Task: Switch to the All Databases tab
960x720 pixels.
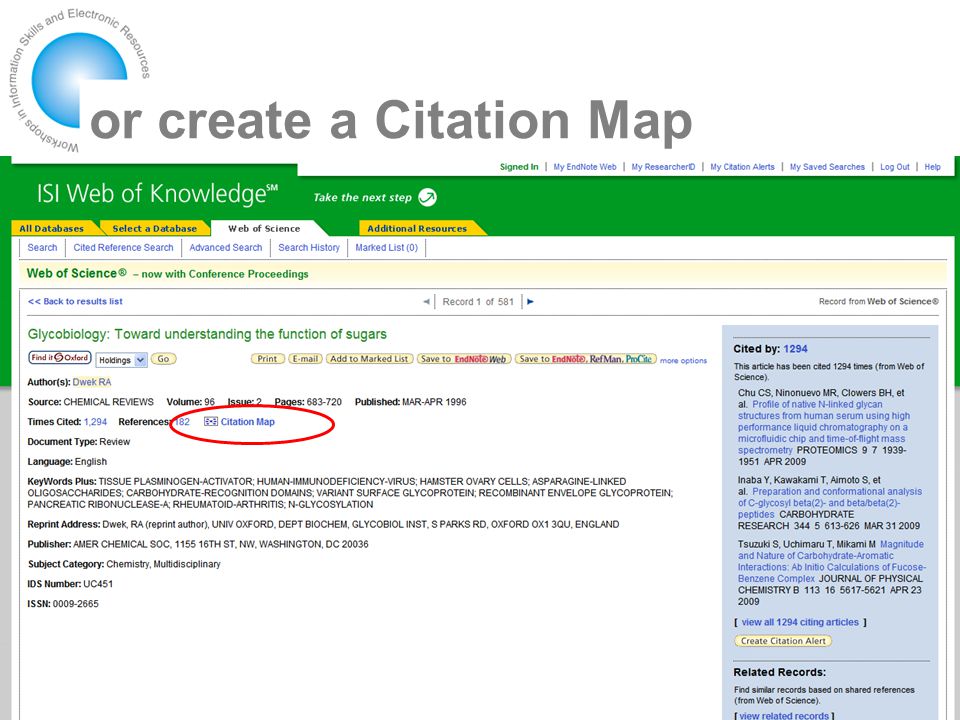Action: pyautogui.click(x=52, y=228)
